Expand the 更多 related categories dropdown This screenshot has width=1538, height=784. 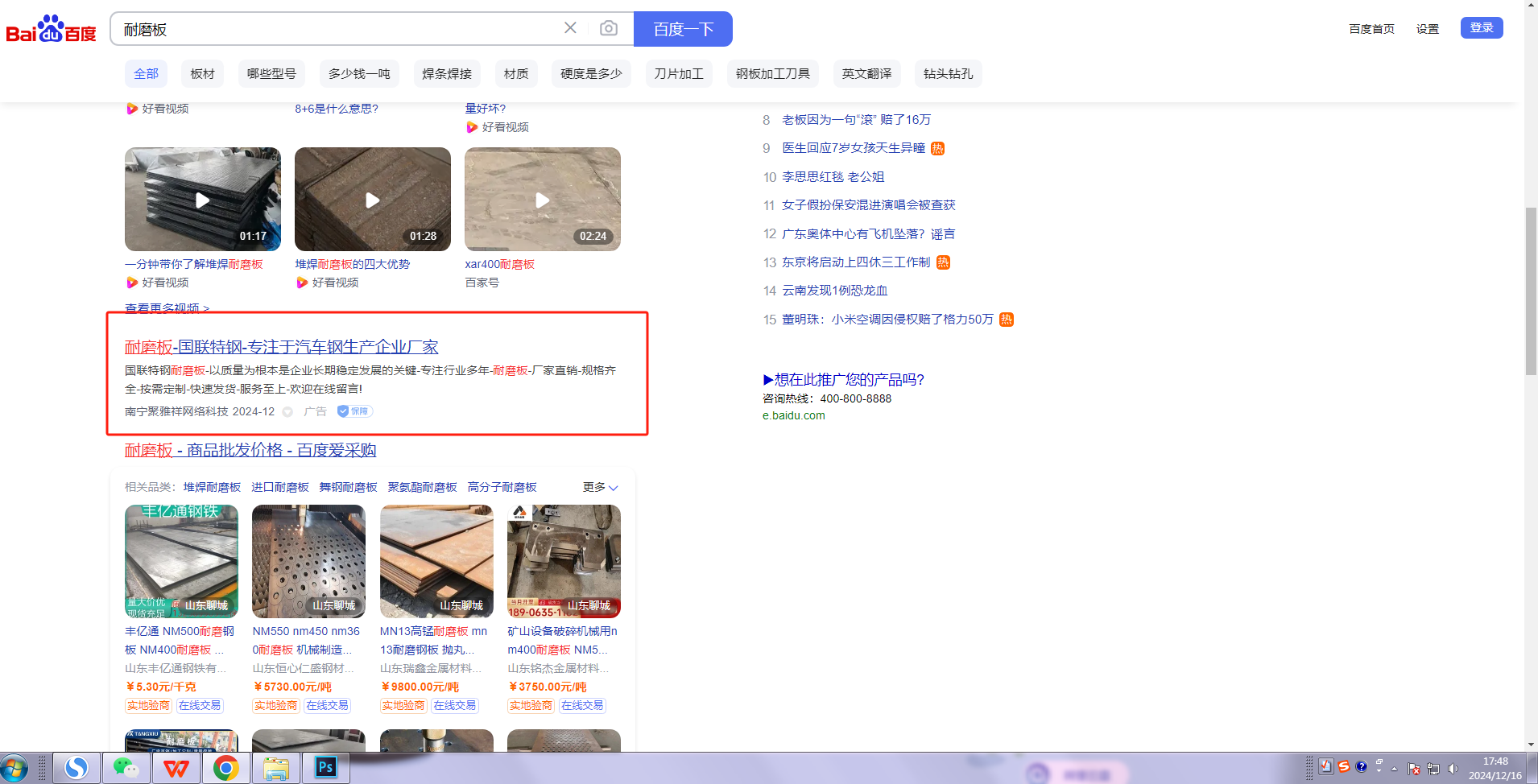pyautogui.click(x=601, y=487)
